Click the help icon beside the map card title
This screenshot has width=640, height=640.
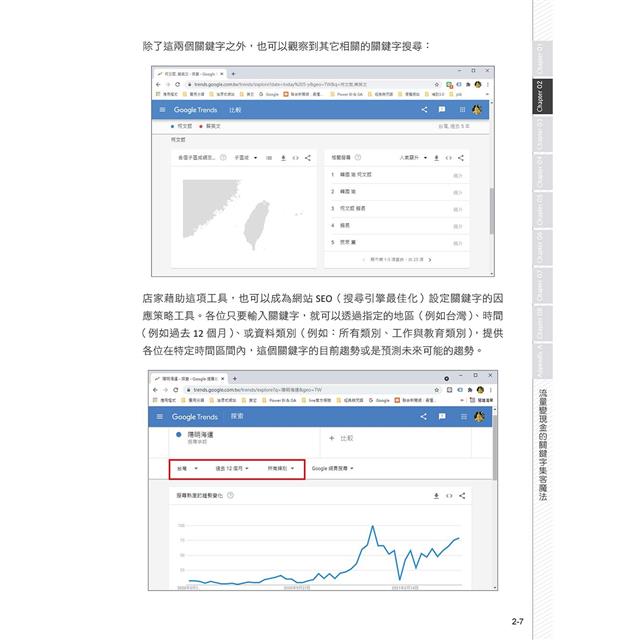click(x=223, y=158)
